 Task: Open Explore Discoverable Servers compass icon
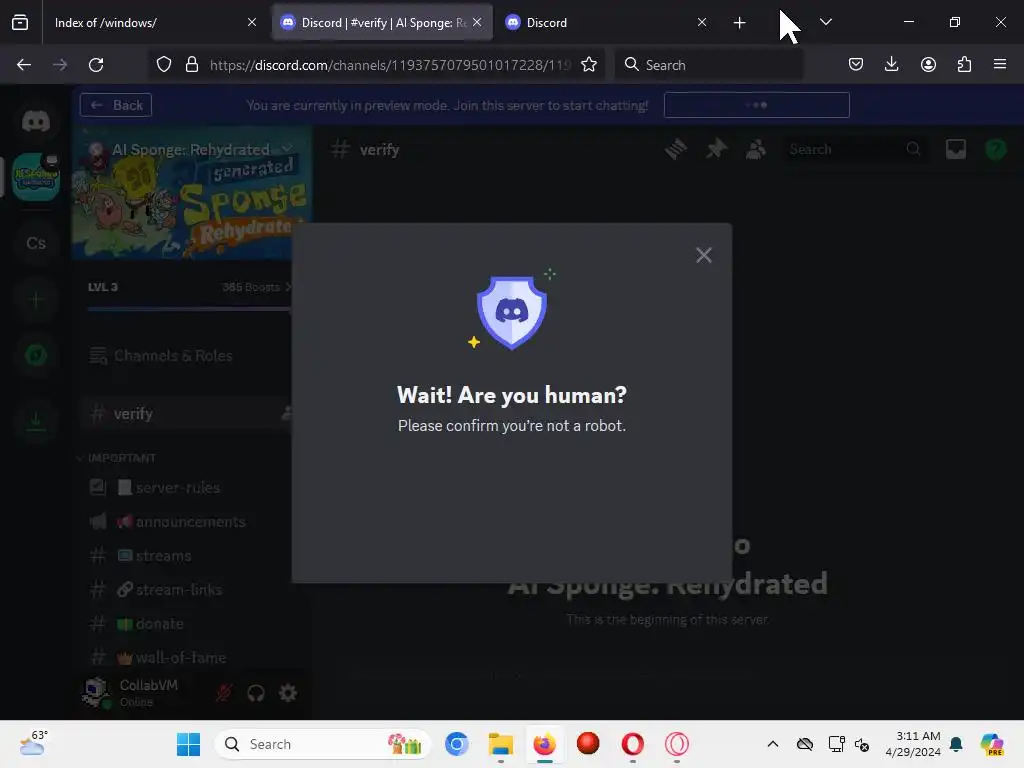tap(36, 355)
